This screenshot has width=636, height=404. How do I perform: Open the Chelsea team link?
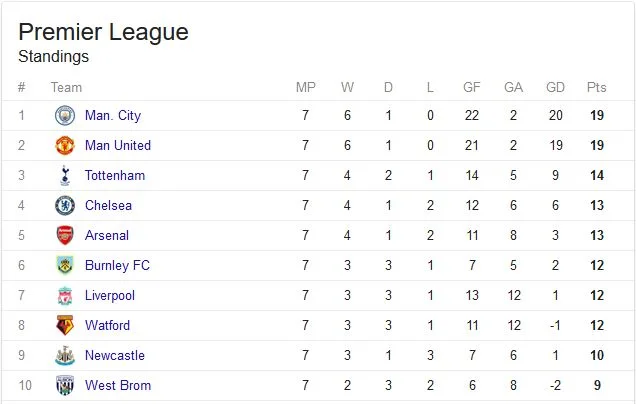pos(108,206)
